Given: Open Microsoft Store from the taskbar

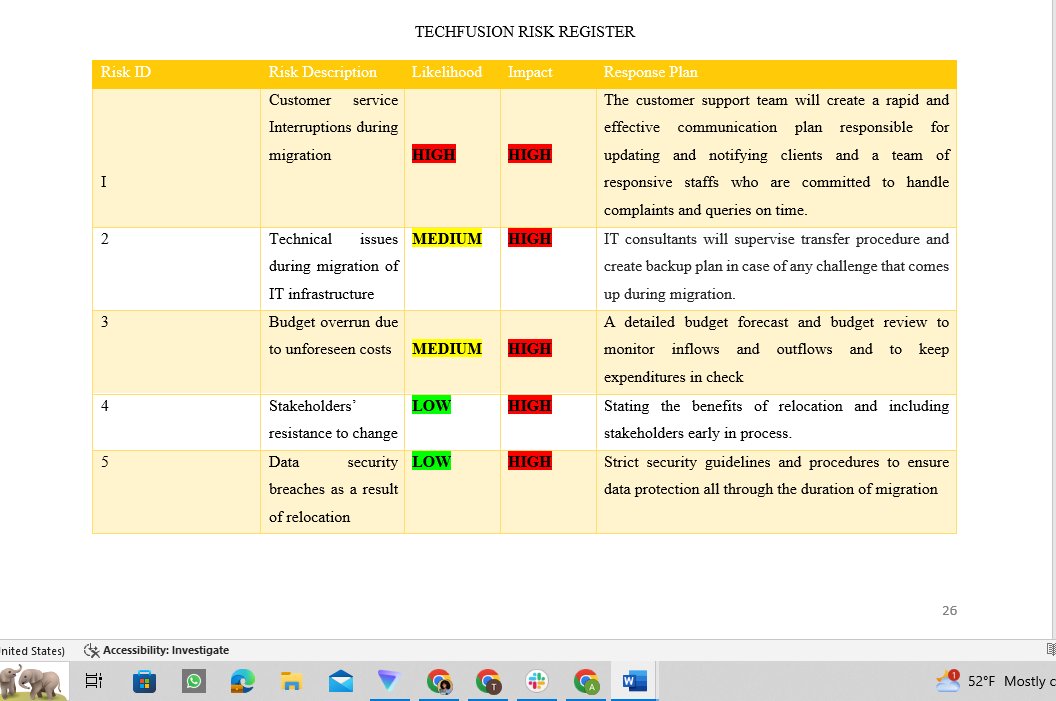Looking at the screenshot, I should pos(144,681).
